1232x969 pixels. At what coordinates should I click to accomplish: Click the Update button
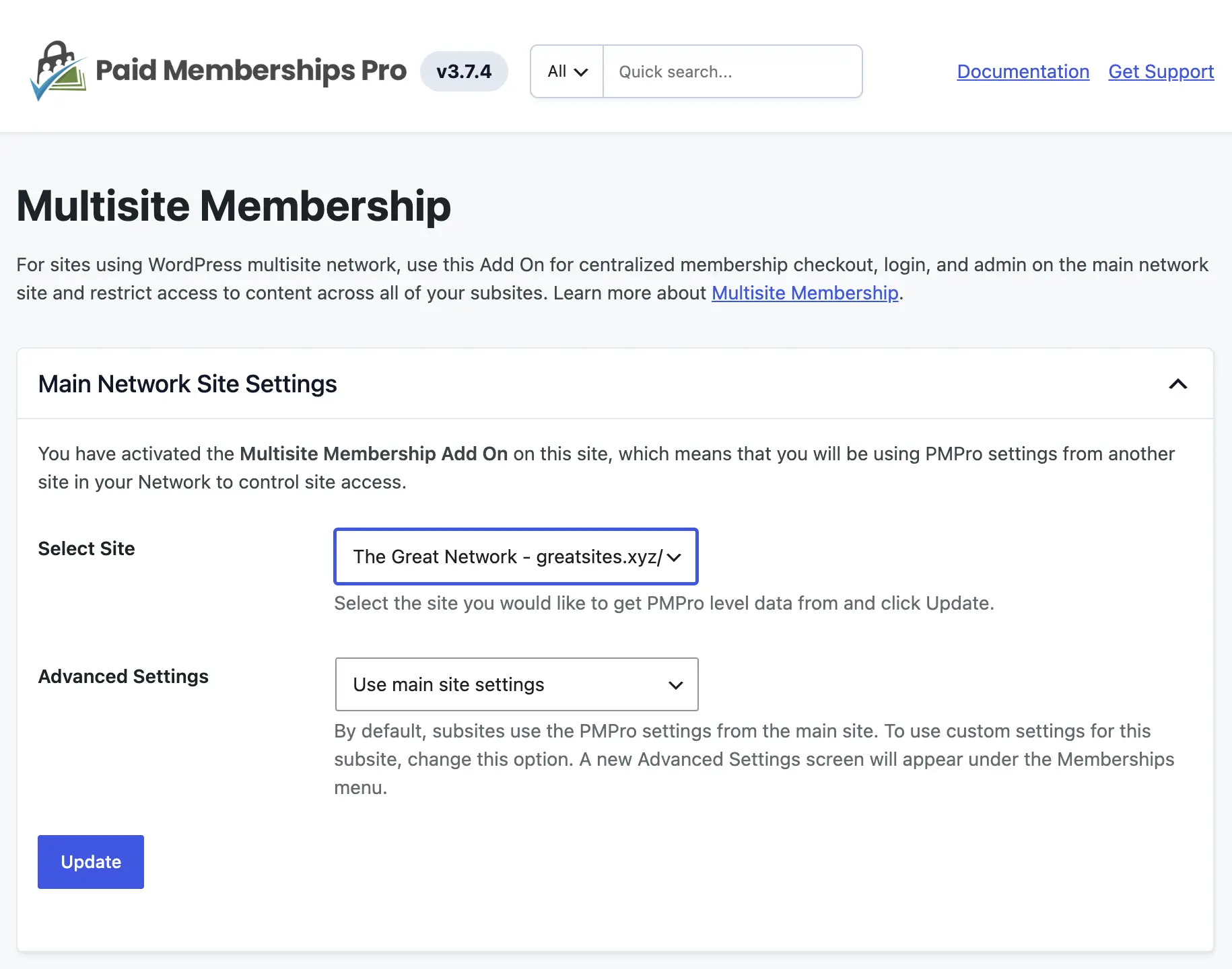coord(91,862)
